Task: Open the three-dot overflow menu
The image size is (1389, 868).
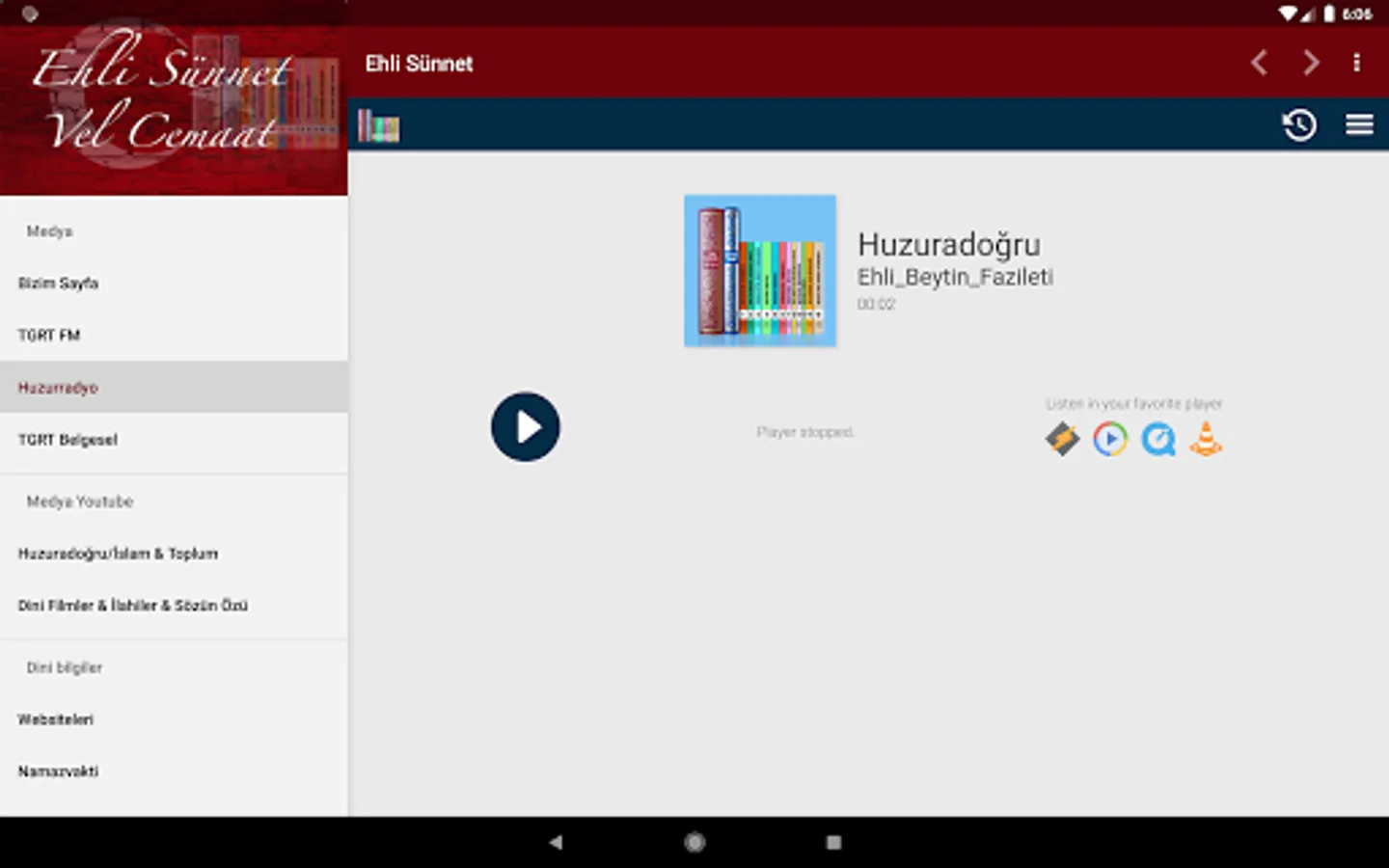Action: 1356,63
